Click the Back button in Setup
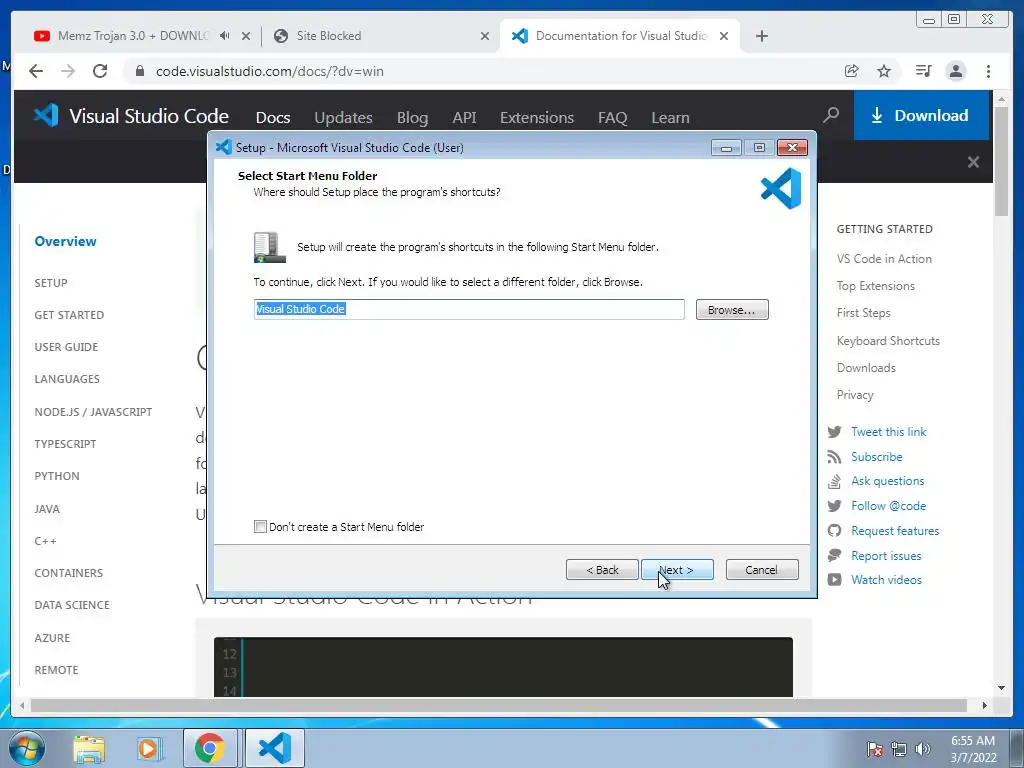This screenshot has height=768, width=1024. tap(602, 569)
